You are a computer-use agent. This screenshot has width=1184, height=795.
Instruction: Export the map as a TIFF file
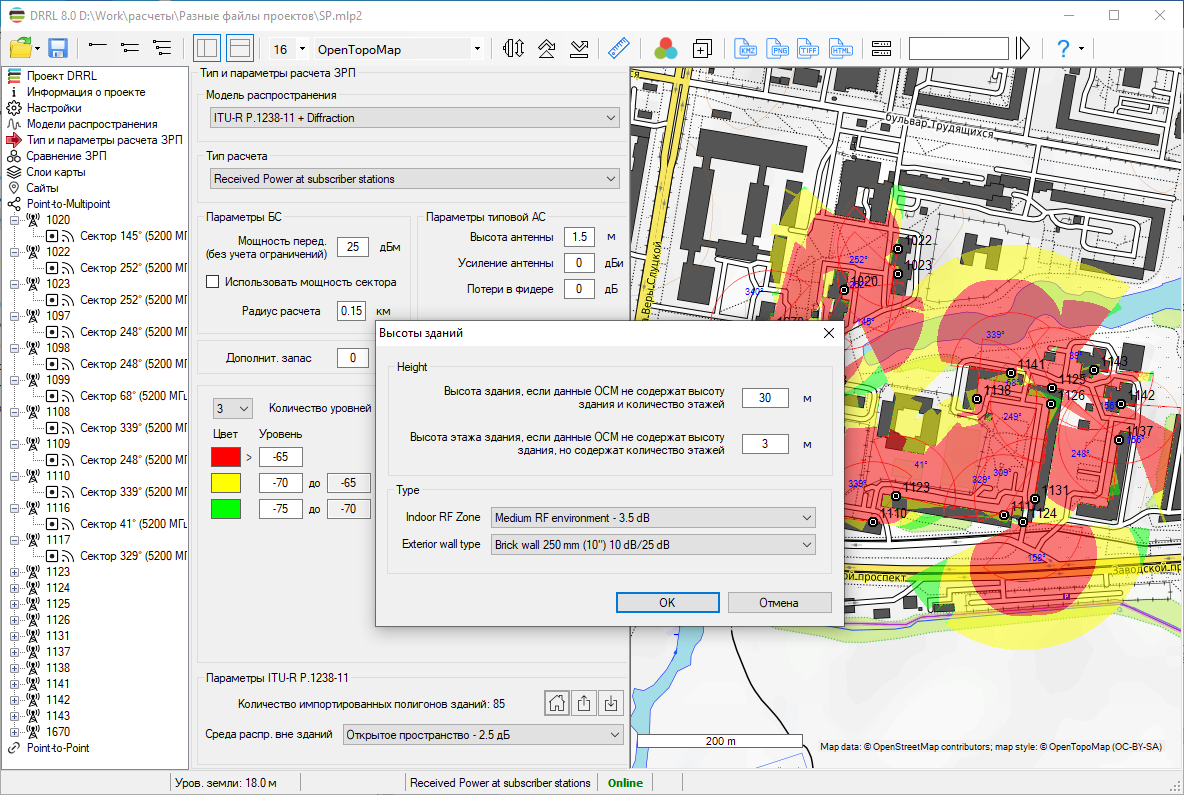click(x=809, y=48)
